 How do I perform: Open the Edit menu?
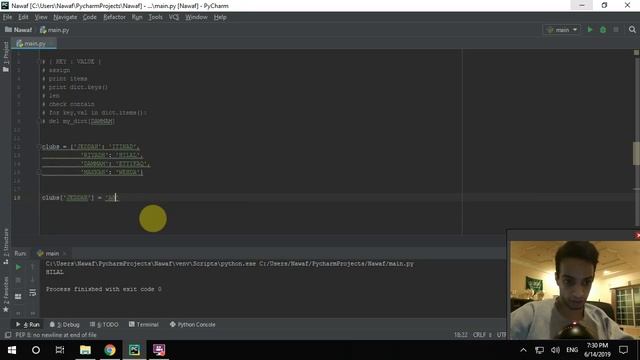(x=23, y=17)
